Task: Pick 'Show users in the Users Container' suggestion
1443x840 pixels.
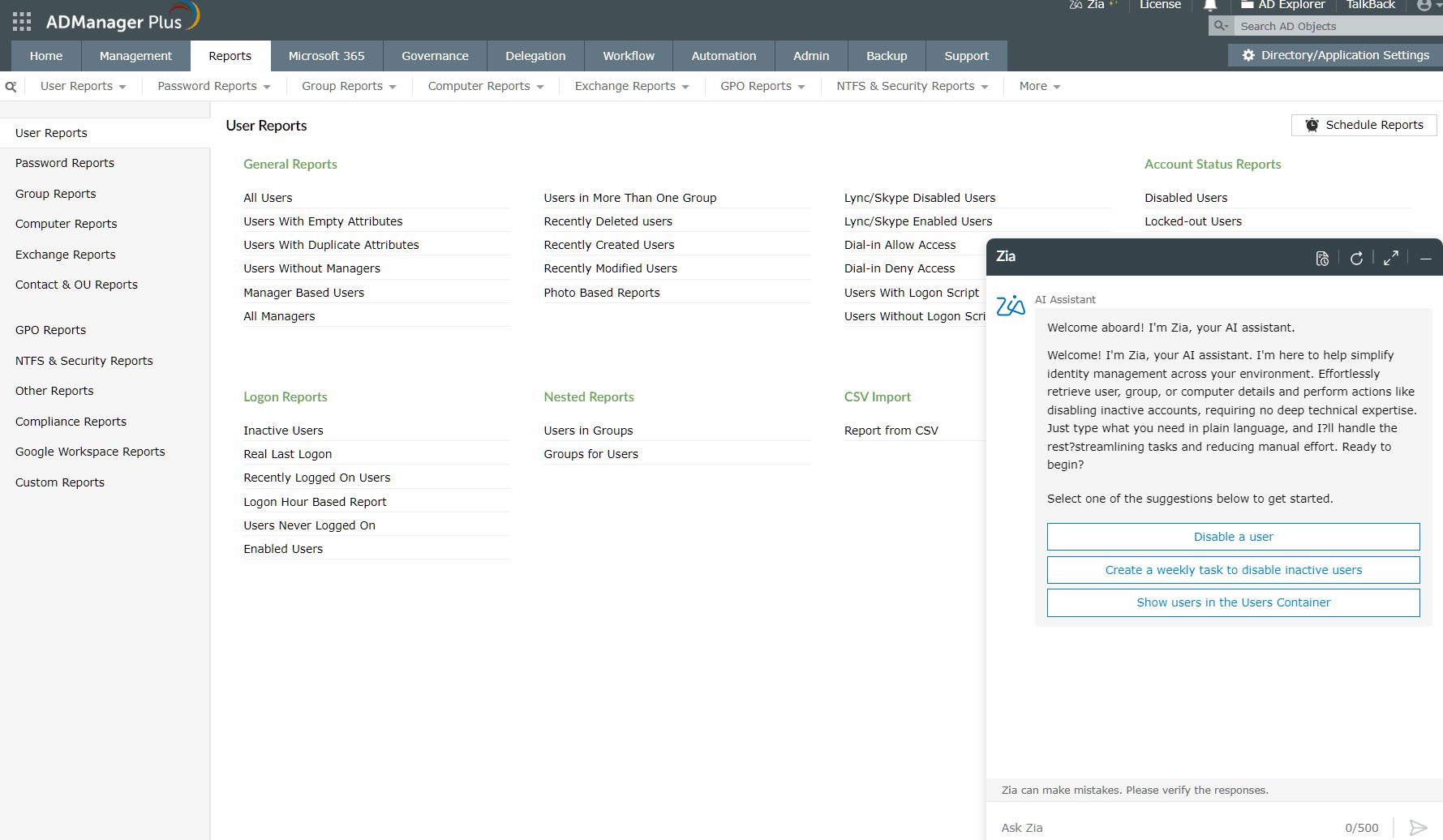Action: [x=1234, y=602]
